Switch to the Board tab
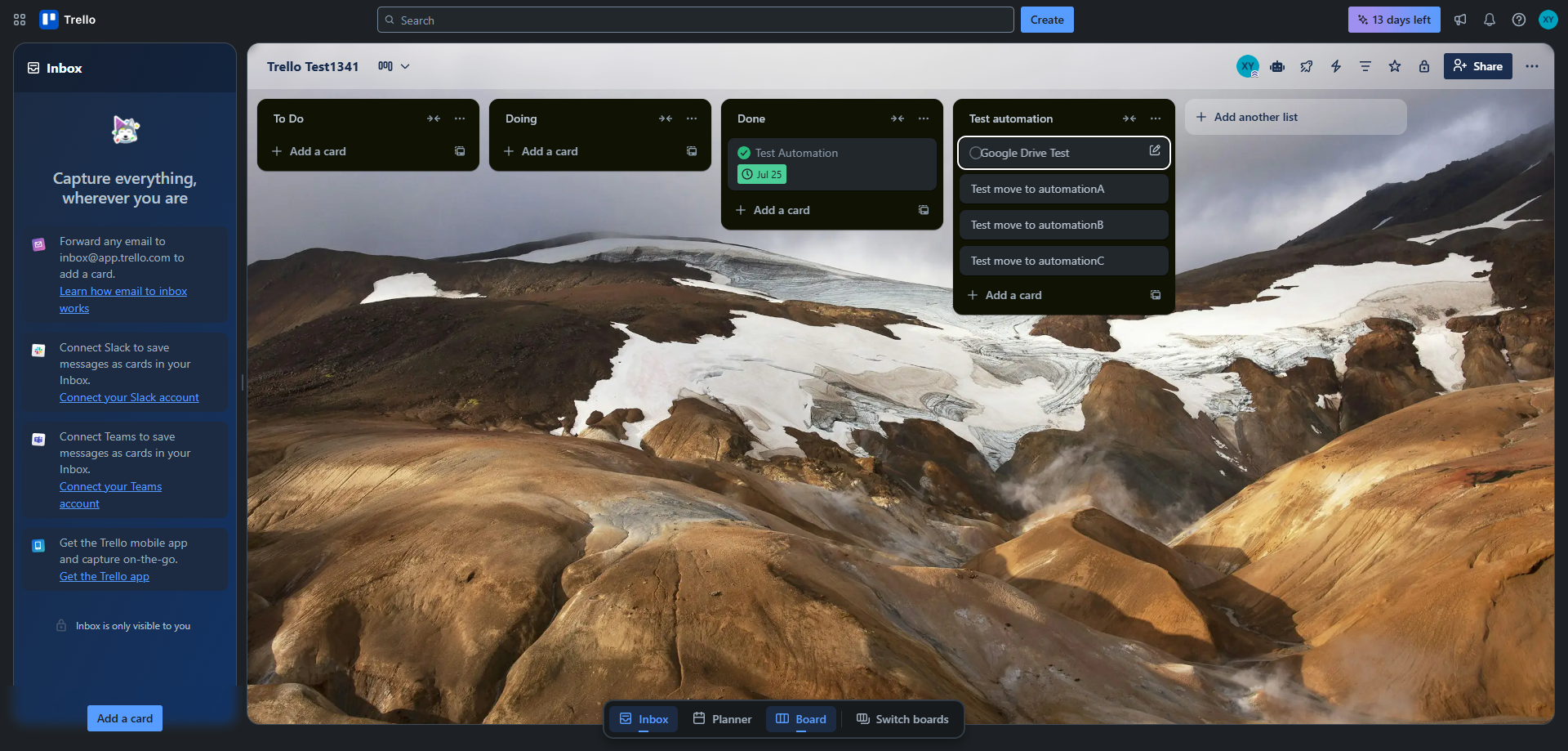The width and height of the screenshot is (1568, 751). [801, 719]
